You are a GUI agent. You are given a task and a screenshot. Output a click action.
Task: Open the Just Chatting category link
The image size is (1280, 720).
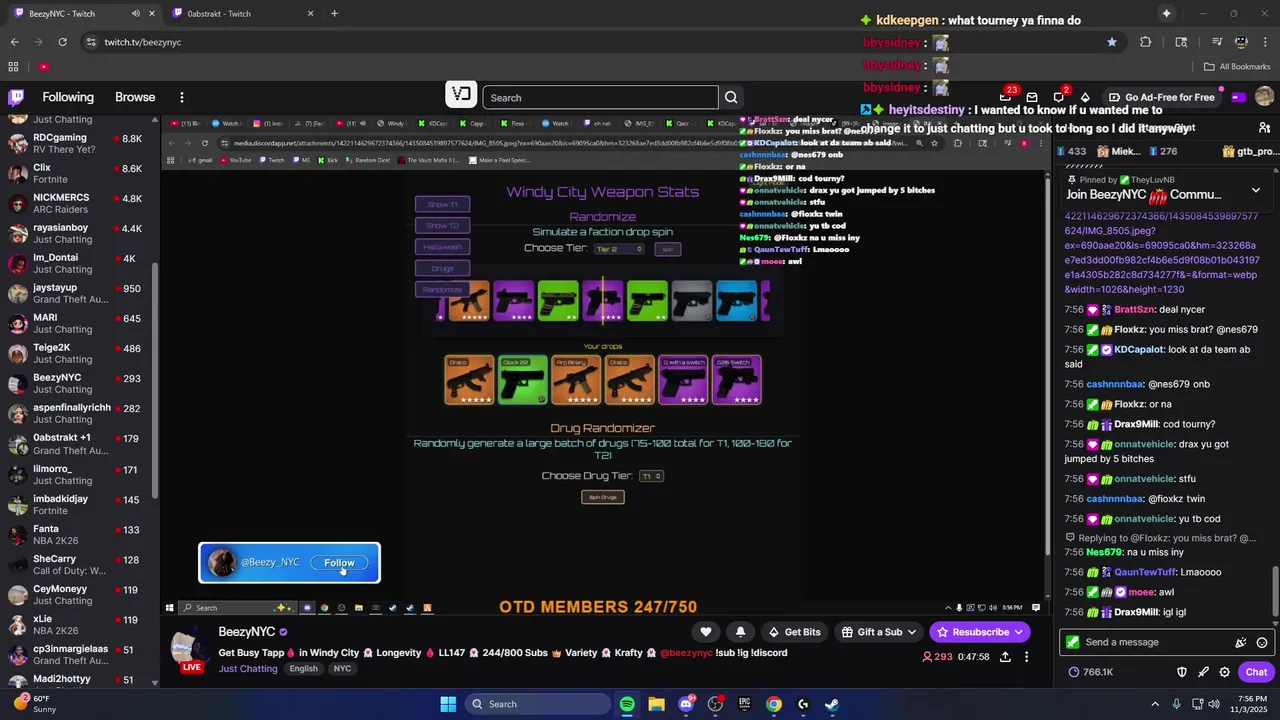point(248,669)
